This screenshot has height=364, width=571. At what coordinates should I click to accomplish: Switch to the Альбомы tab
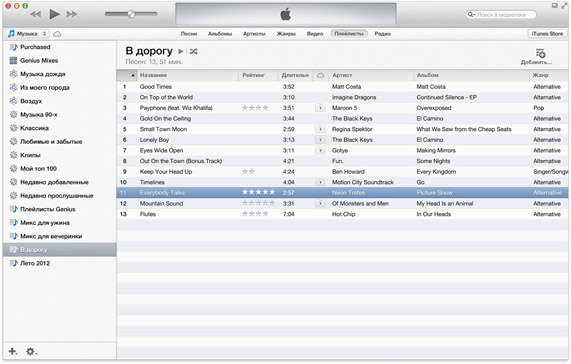(x=220, y=34)
